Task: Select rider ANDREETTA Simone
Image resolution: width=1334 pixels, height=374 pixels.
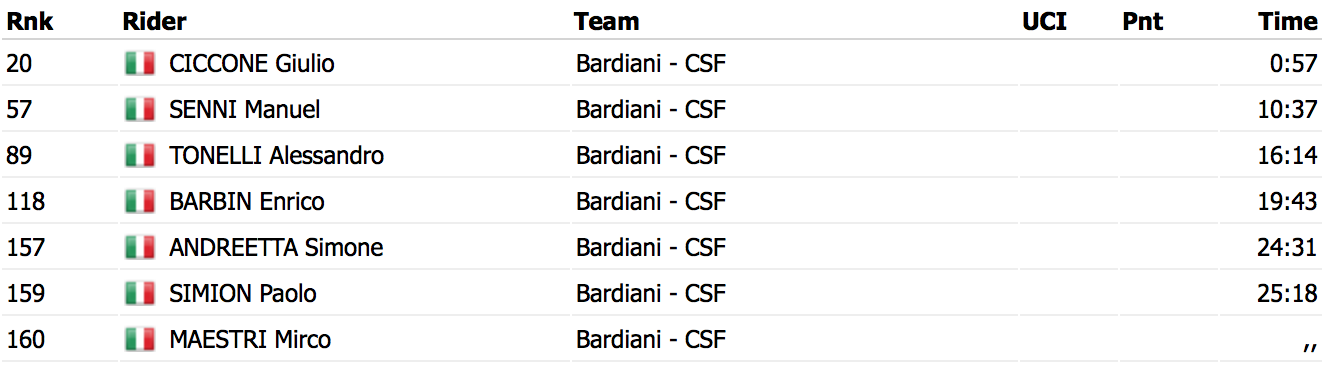Action: click(276, 248)
